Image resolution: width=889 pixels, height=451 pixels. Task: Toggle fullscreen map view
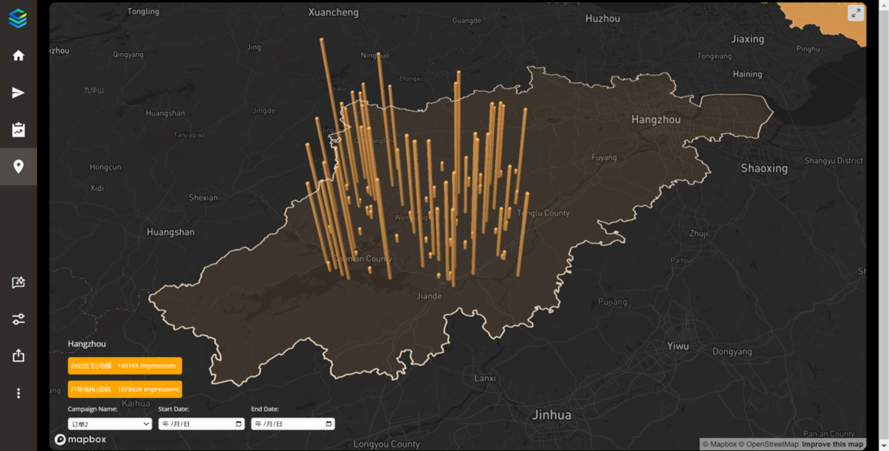[x=855, y=13]
